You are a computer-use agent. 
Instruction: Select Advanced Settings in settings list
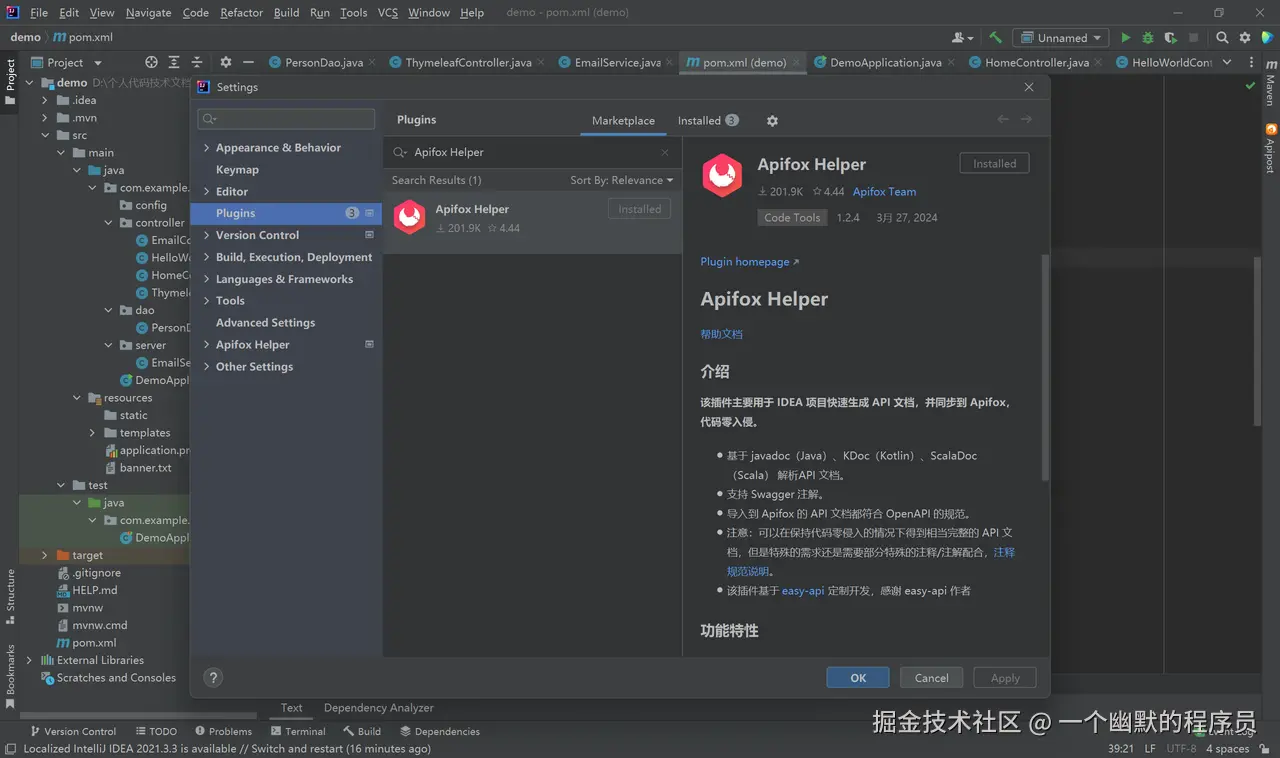click(265, 323)
